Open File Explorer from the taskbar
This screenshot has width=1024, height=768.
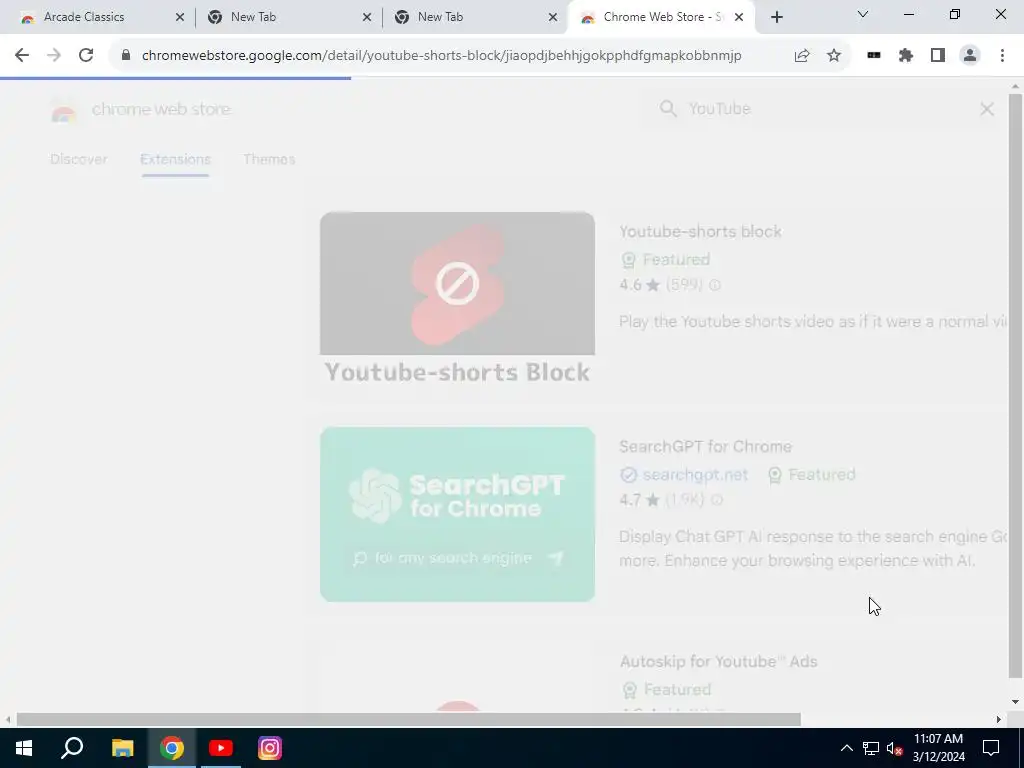[122, 748]
